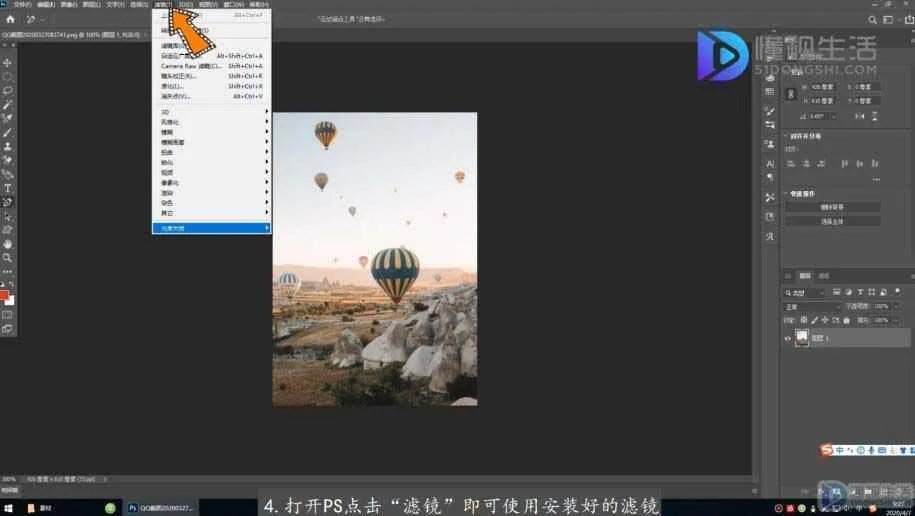The width and height of the screenshot is (915, 516).
Task: Select the Move tool in the toolbar
Action: click(8, 62)
